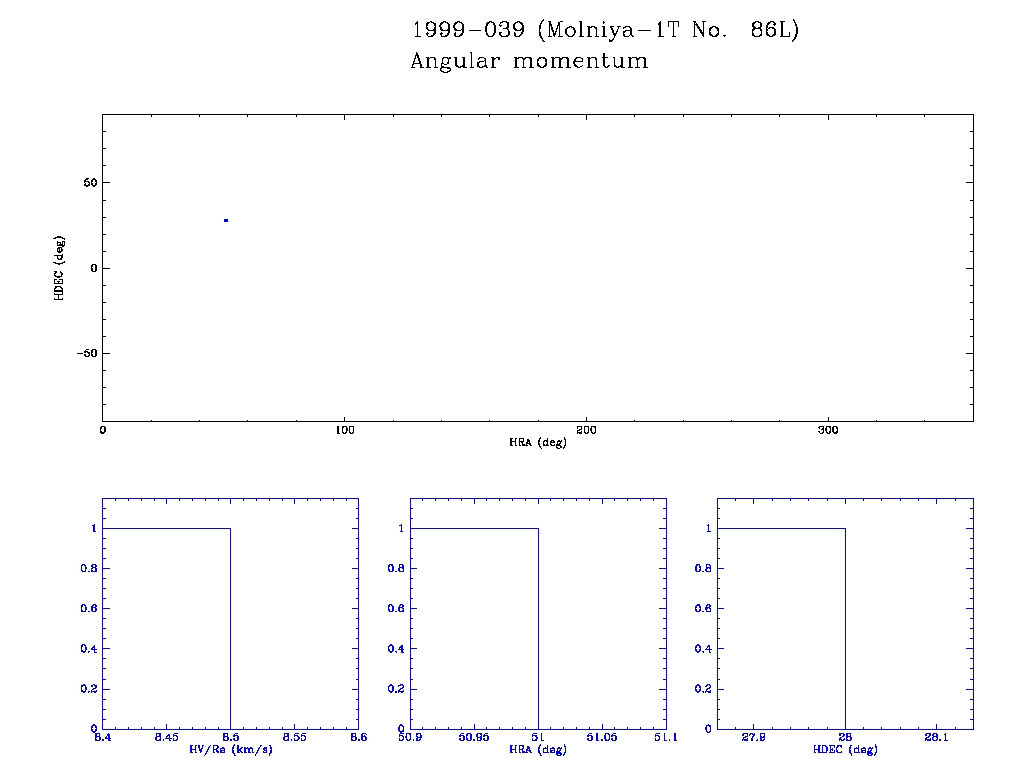The width and height of the screenshot is (1024, 768).
Task: Click the 100 tick label on the top x-axis
Action: coord(344,430)
